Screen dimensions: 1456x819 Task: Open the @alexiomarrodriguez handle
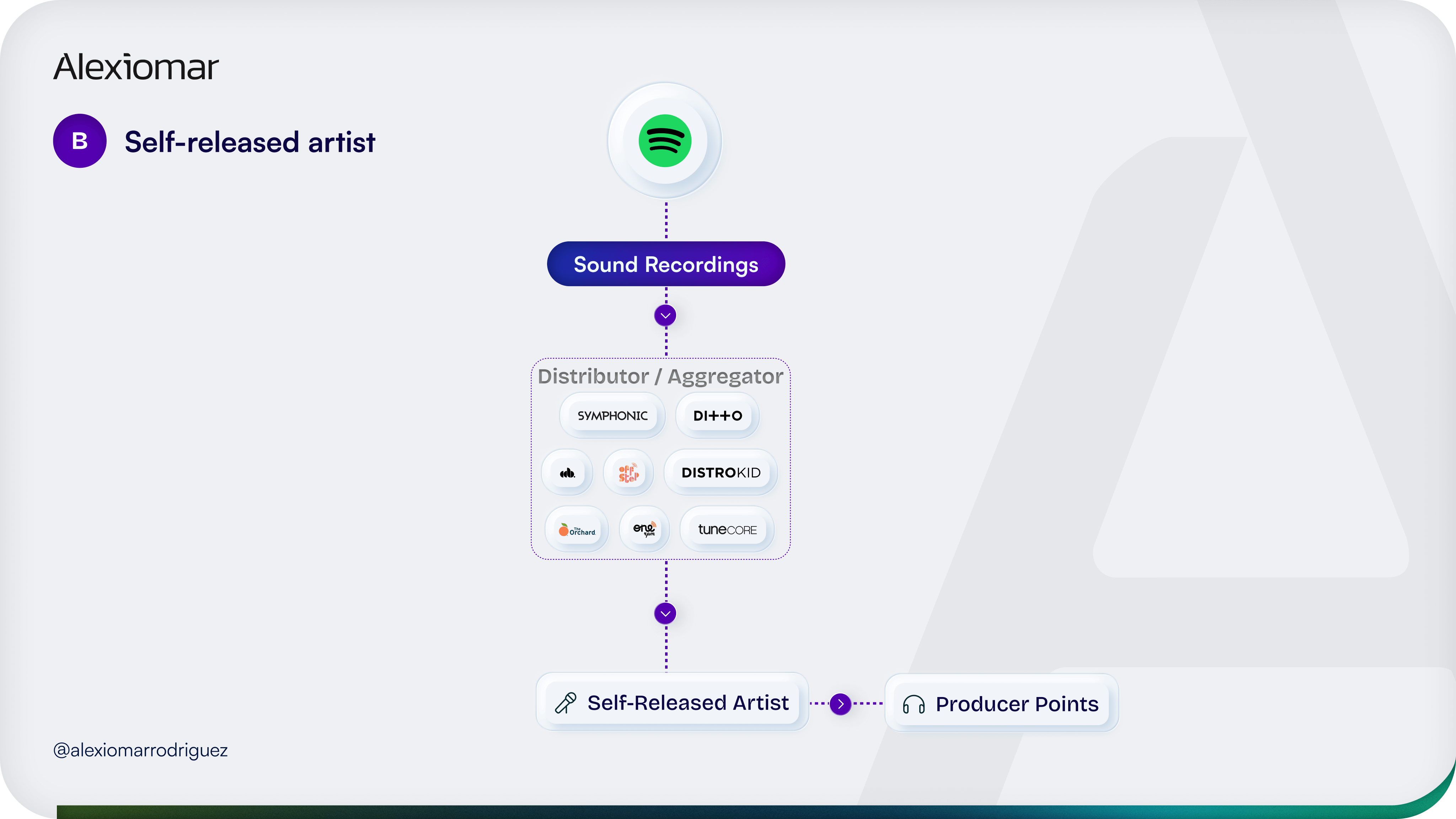(x=140, y=750)
